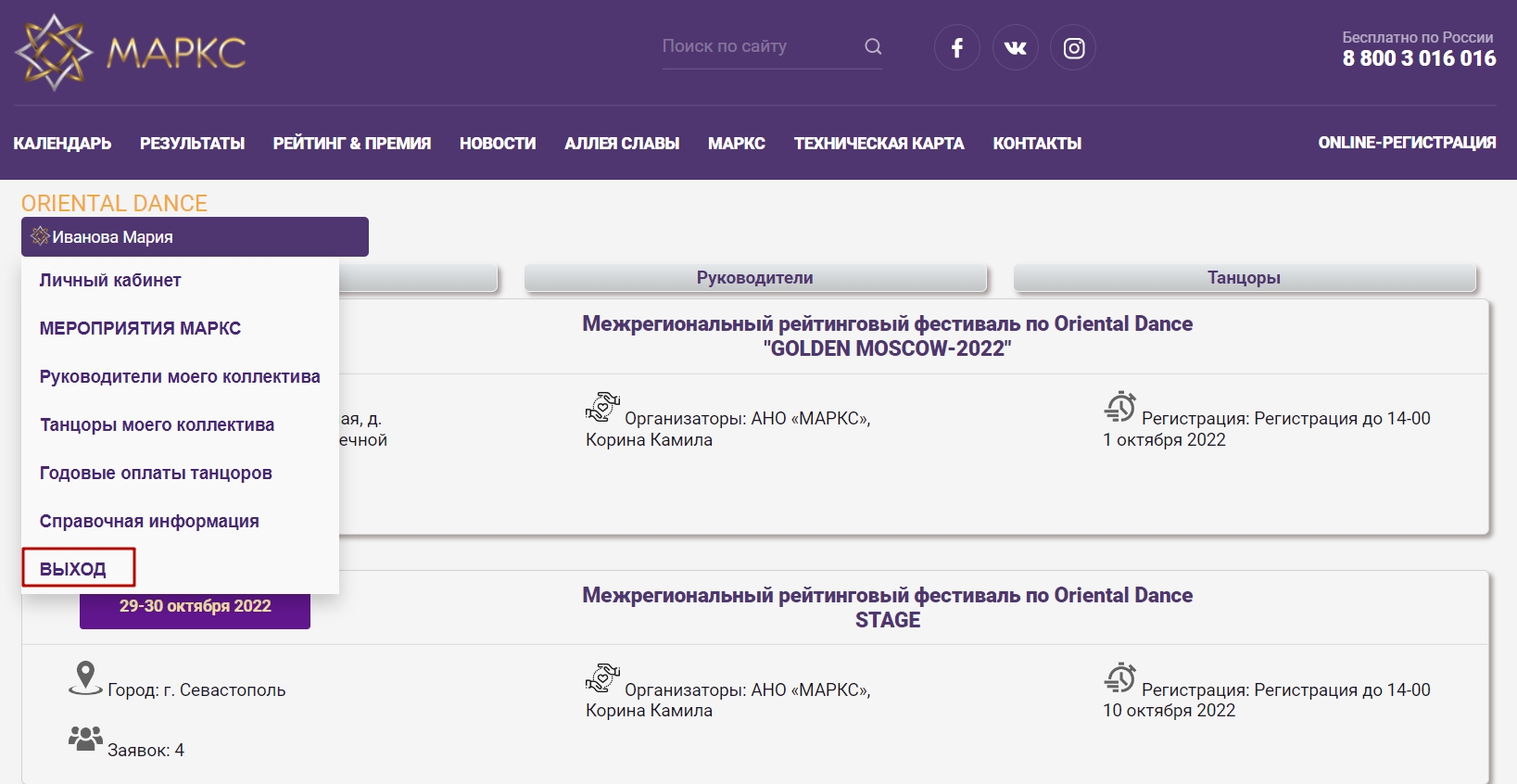Switch to the Танцоры tab
The image size is (1517, 784).
click(x=1244, y=278)
